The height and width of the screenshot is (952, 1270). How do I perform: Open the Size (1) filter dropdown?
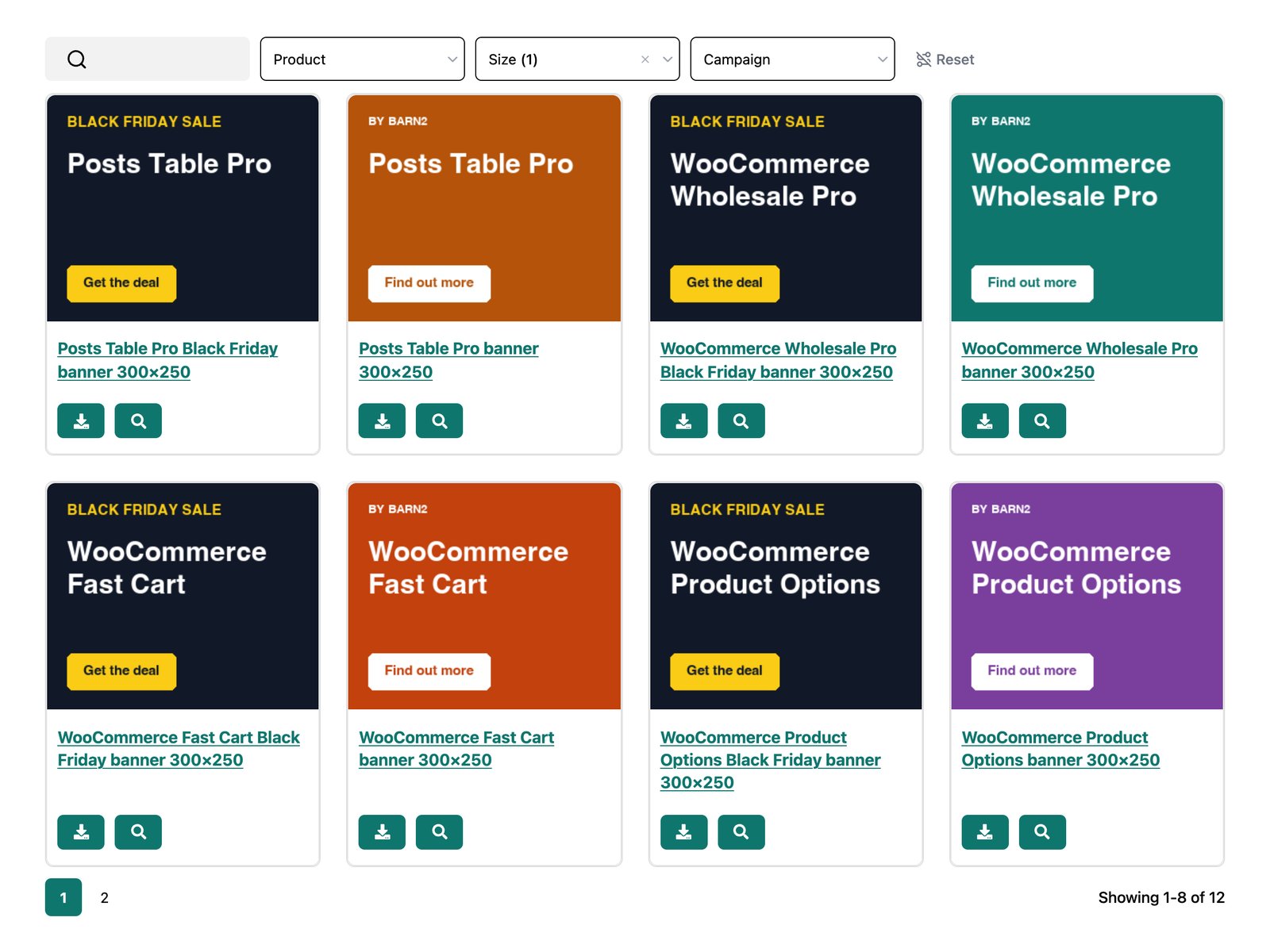pyautogui.click(x=577, y=59)
